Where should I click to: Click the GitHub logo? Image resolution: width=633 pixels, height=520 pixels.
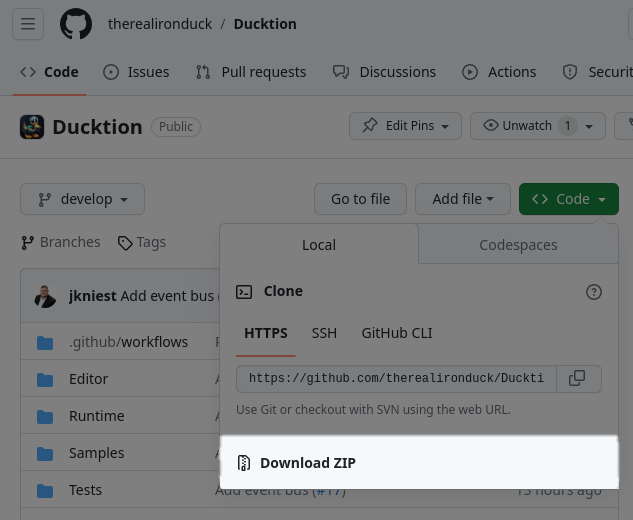point(76,24)
